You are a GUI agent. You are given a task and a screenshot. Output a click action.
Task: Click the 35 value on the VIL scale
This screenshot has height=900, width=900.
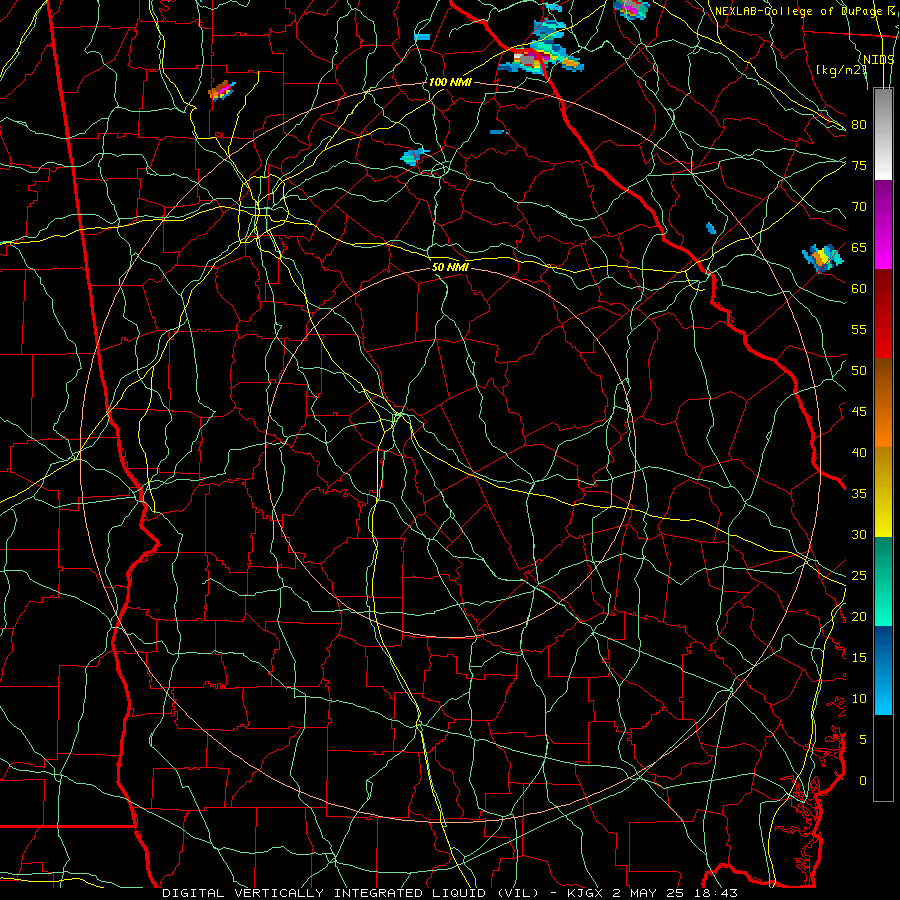tap(859, 494)
